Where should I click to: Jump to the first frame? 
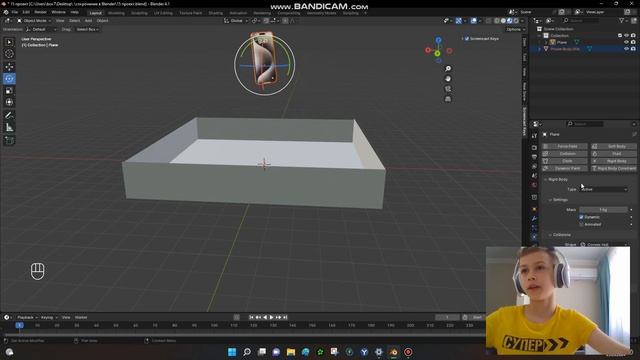(251, 317)
